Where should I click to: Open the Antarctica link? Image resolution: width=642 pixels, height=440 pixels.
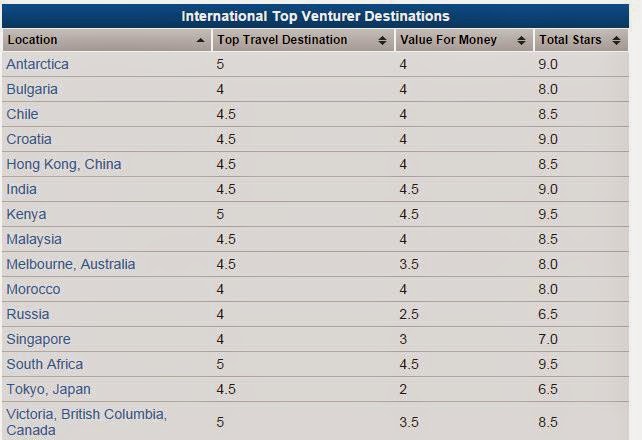(x=37, y=64)
